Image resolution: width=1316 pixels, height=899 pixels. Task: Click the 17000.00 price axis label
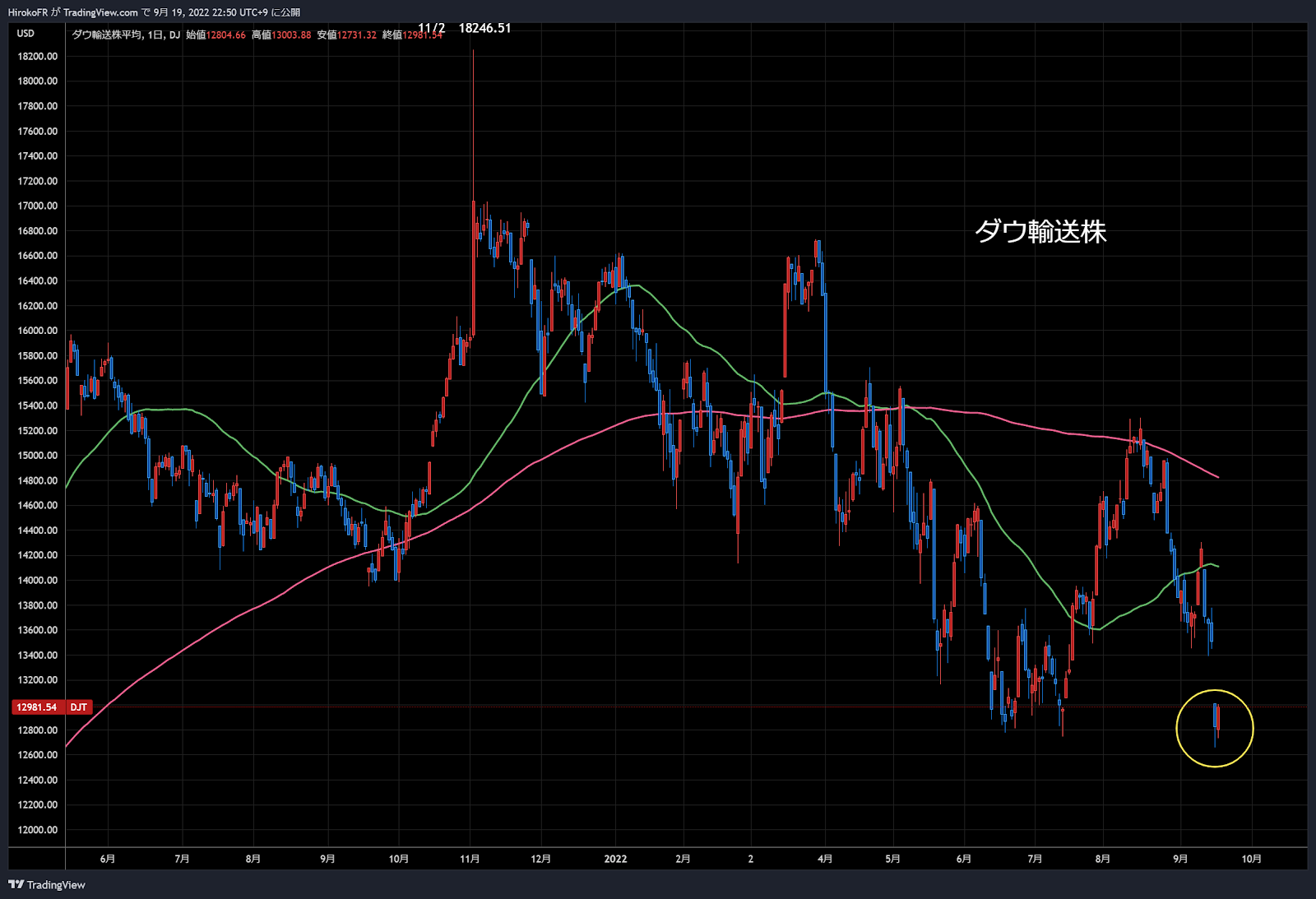click(38, 206)
